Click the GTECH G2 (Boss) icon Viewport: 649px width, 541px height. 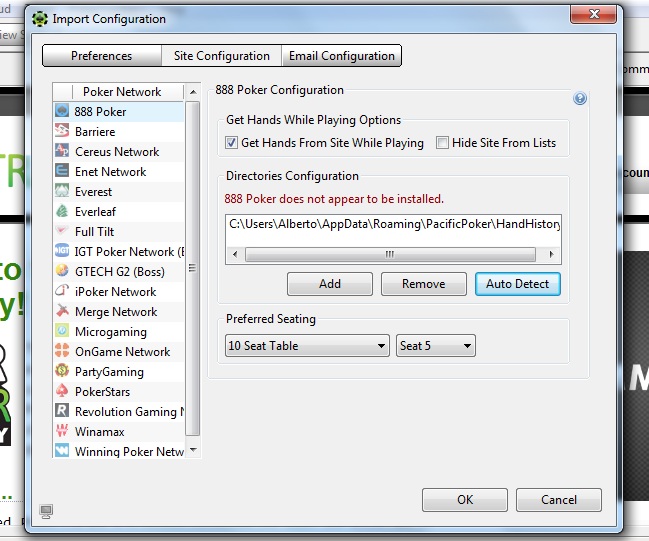tap(62, 271)
